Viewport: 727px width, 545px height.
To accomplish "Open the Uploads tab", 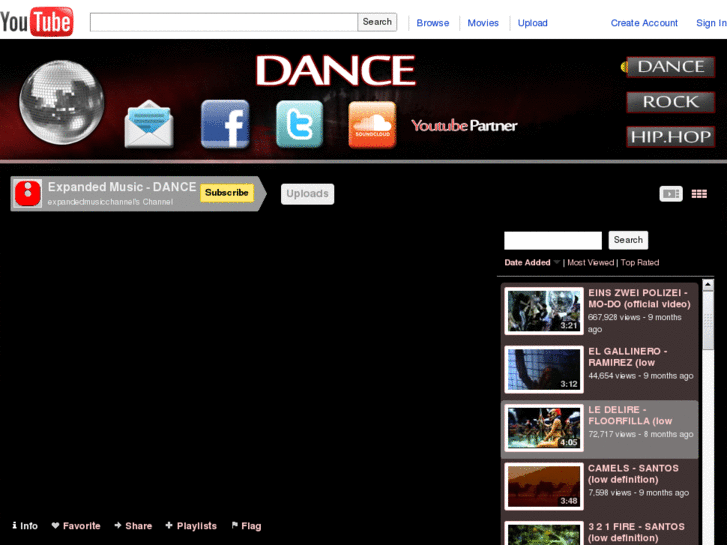I will pyautogui.click(x=307, y=193).
